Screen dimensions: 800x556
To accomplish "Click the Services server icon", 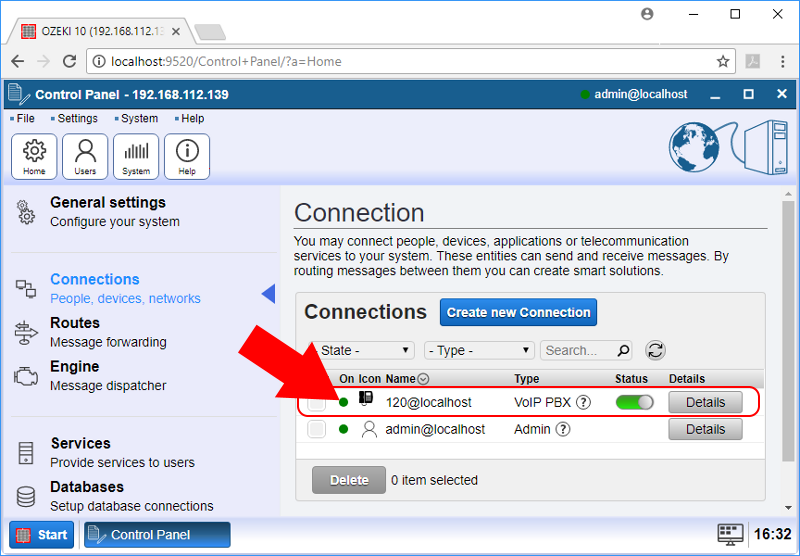I will pos(26,453).
